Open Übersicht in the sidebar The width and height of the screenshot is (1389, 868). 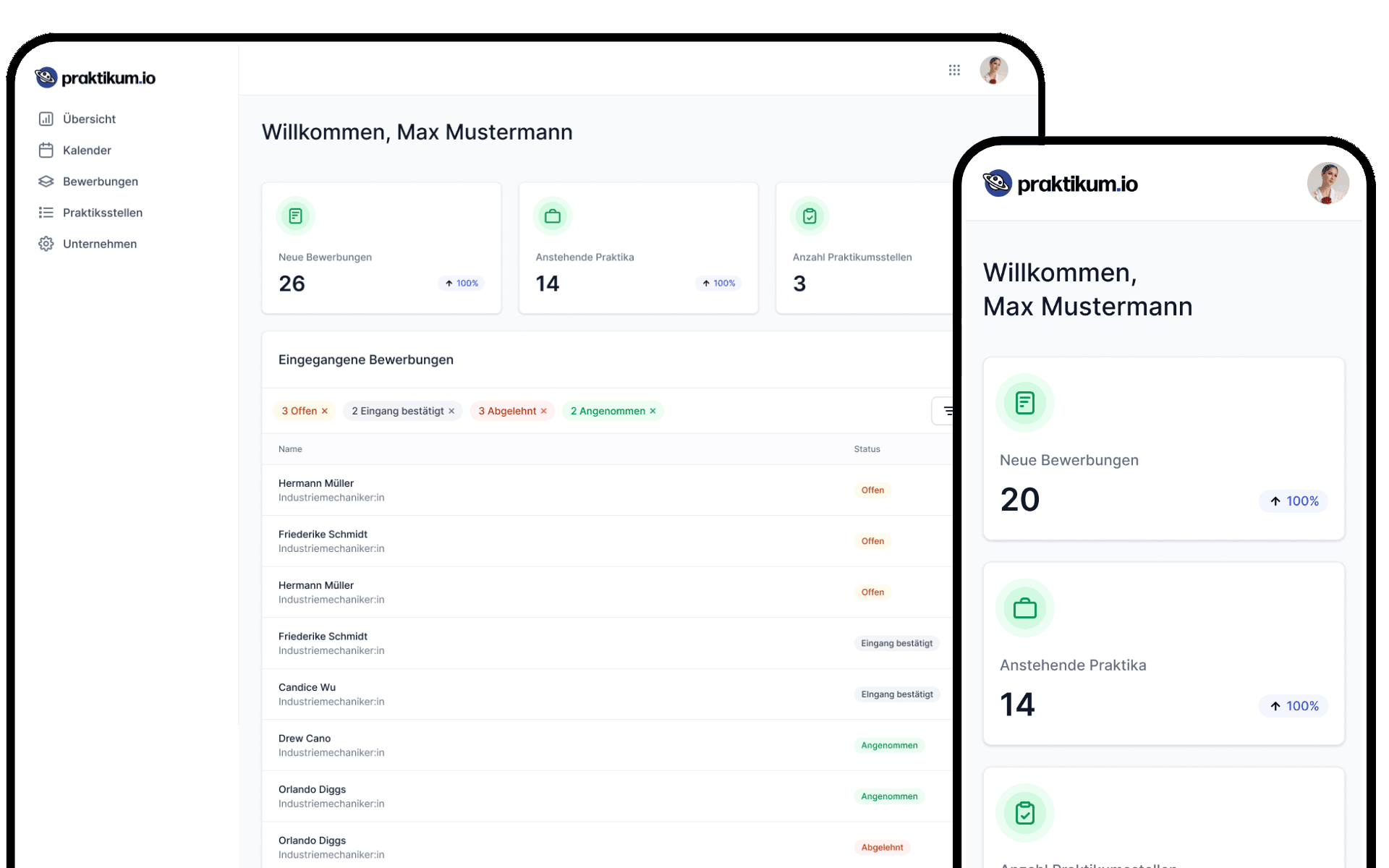click(89, 119)
